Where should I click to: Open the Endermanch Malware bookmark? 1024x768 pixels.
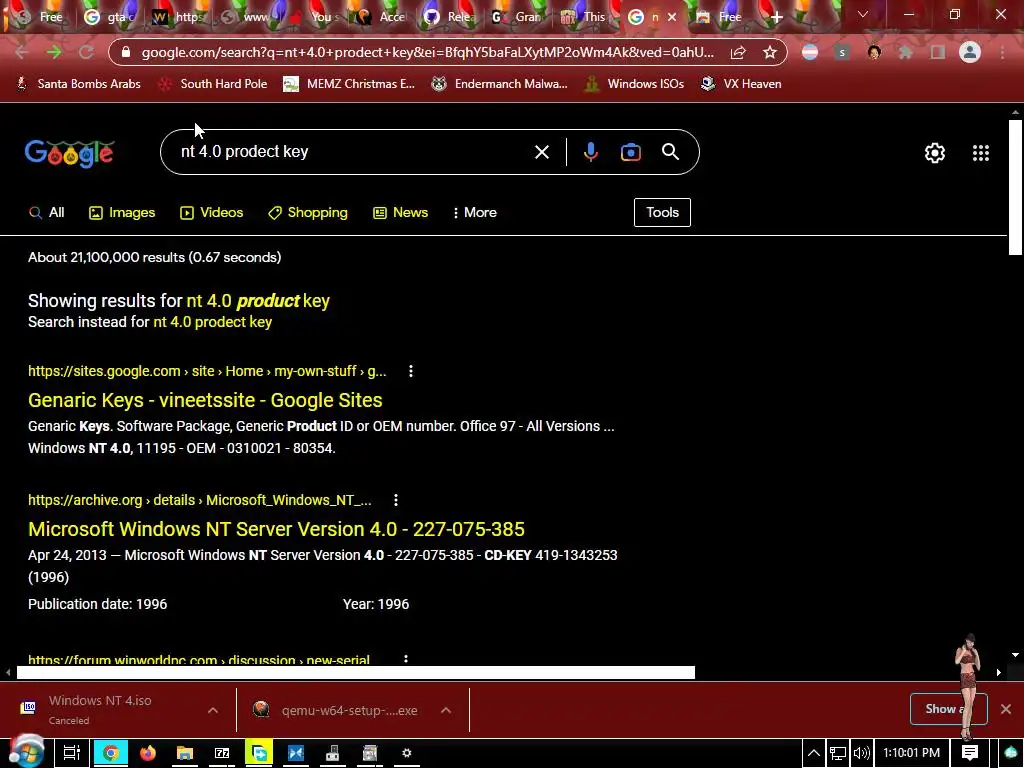click(500, 84)
